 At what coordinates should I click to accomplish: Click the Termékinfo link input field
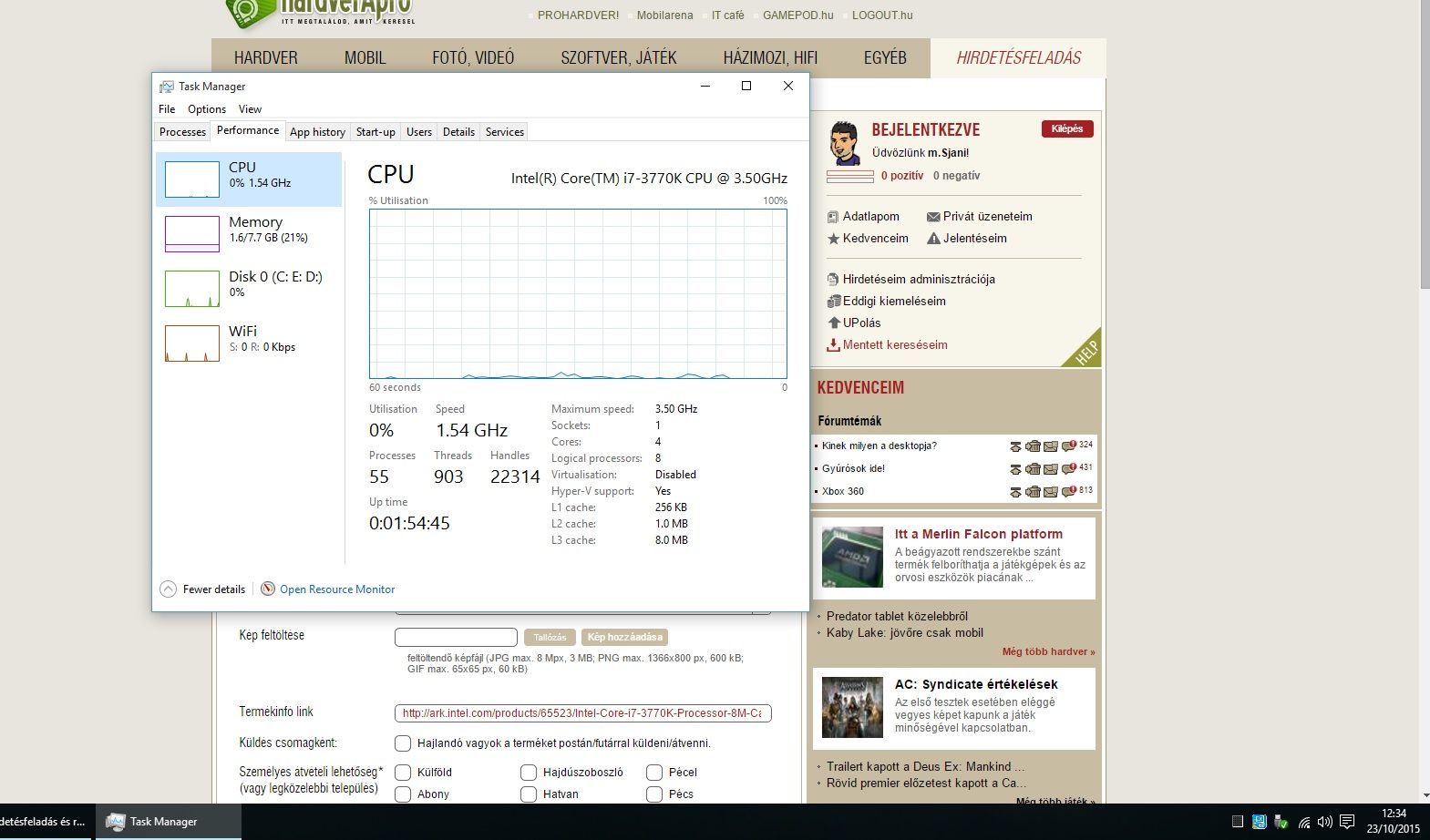click(x=582, y=713)
